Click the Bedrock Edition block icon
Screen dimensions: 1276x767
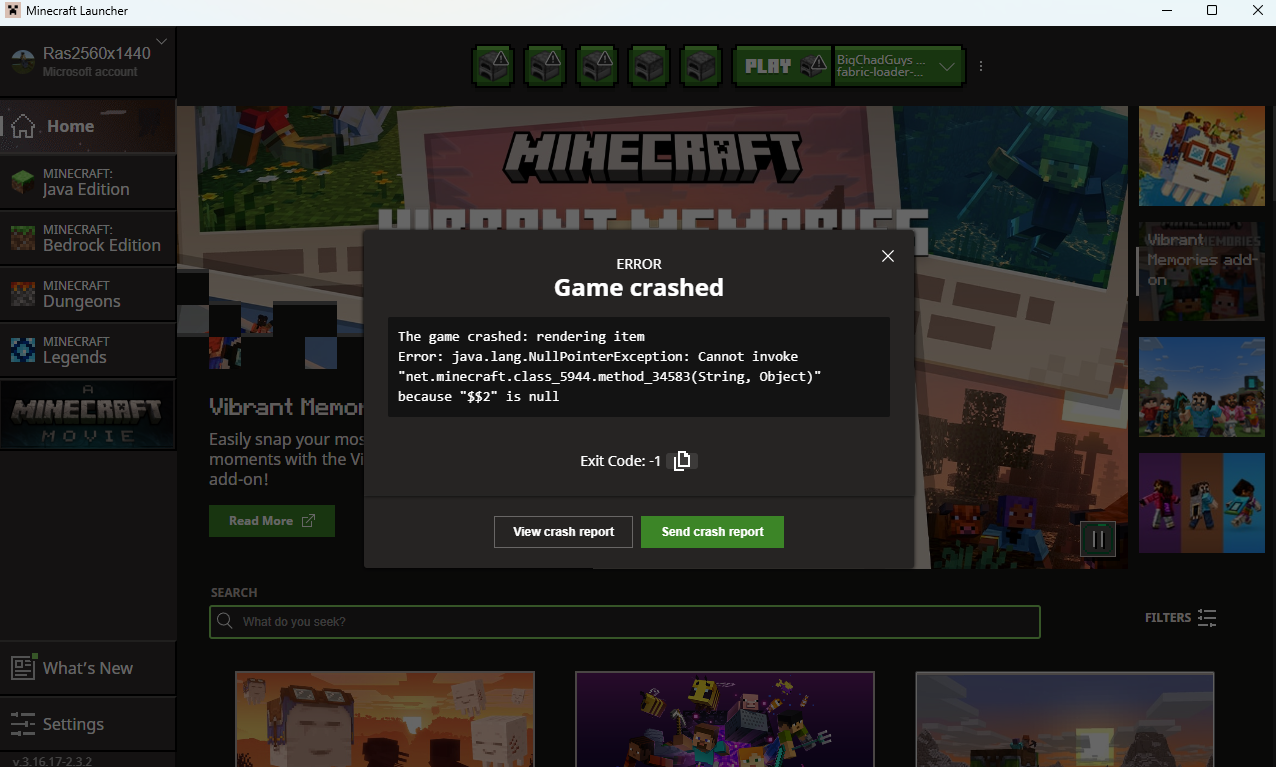point(22,238)
